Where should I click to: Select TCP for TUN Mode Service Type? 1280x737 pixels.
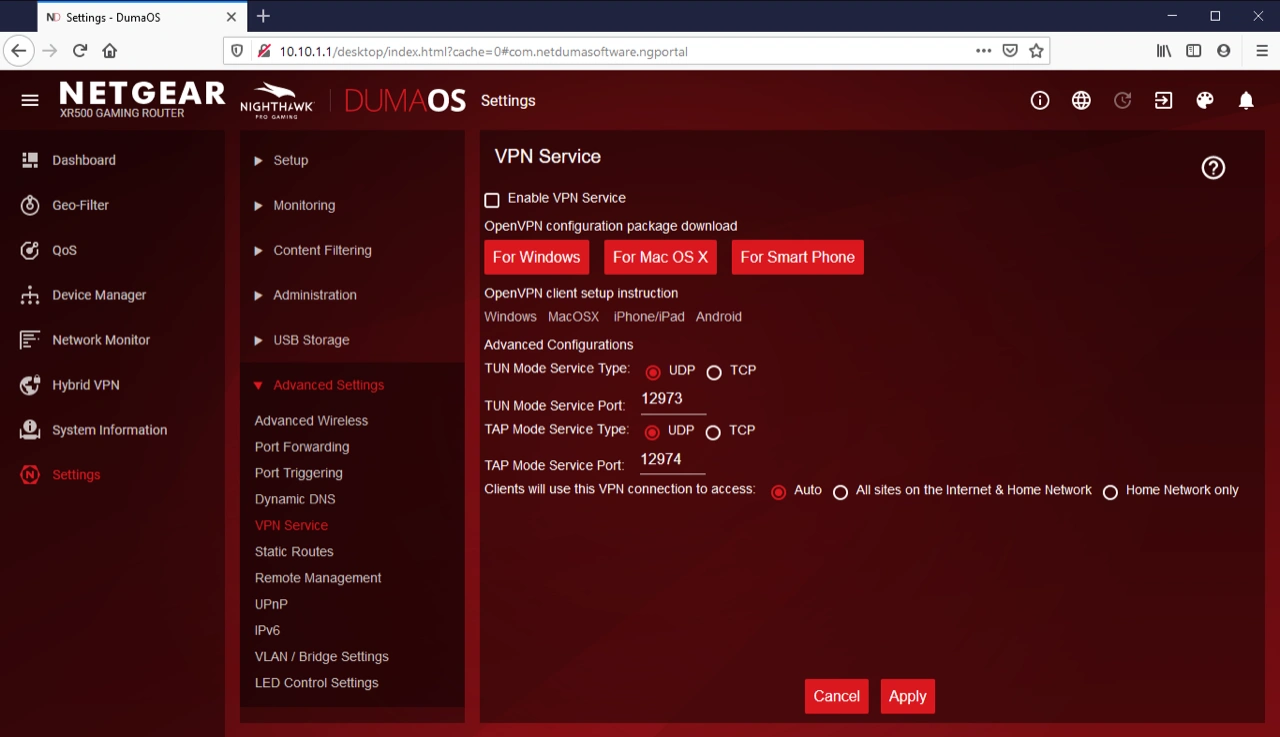714,372
